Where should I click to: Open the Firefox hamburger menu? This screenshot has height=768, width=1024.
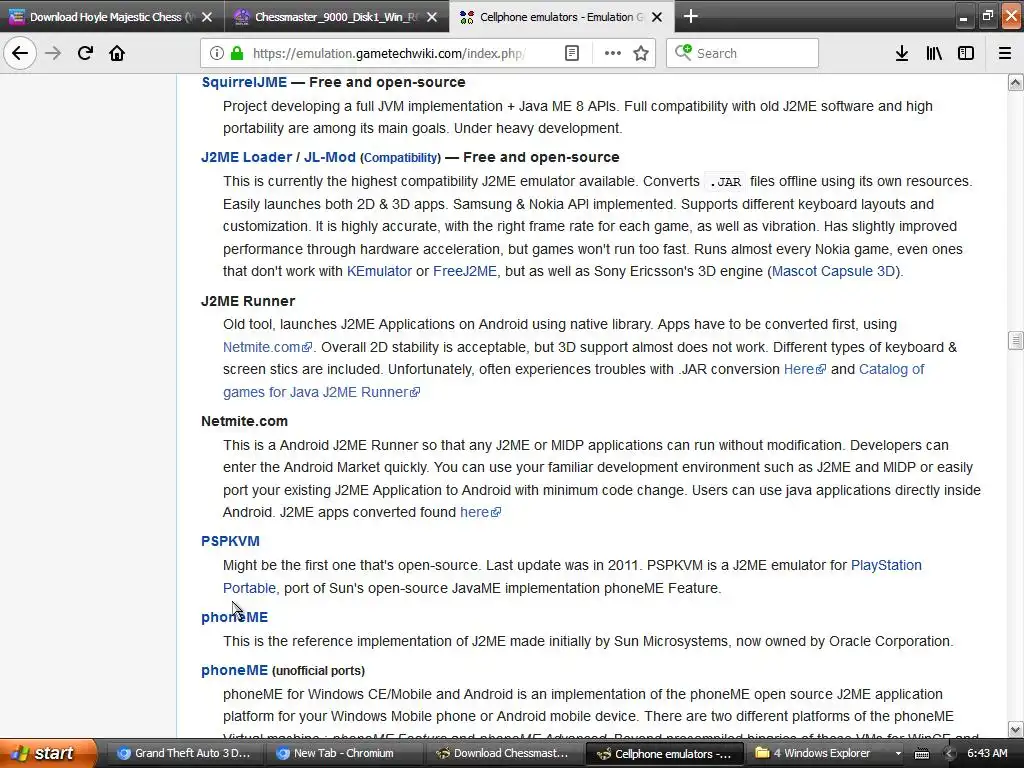tap(1004, 53)
